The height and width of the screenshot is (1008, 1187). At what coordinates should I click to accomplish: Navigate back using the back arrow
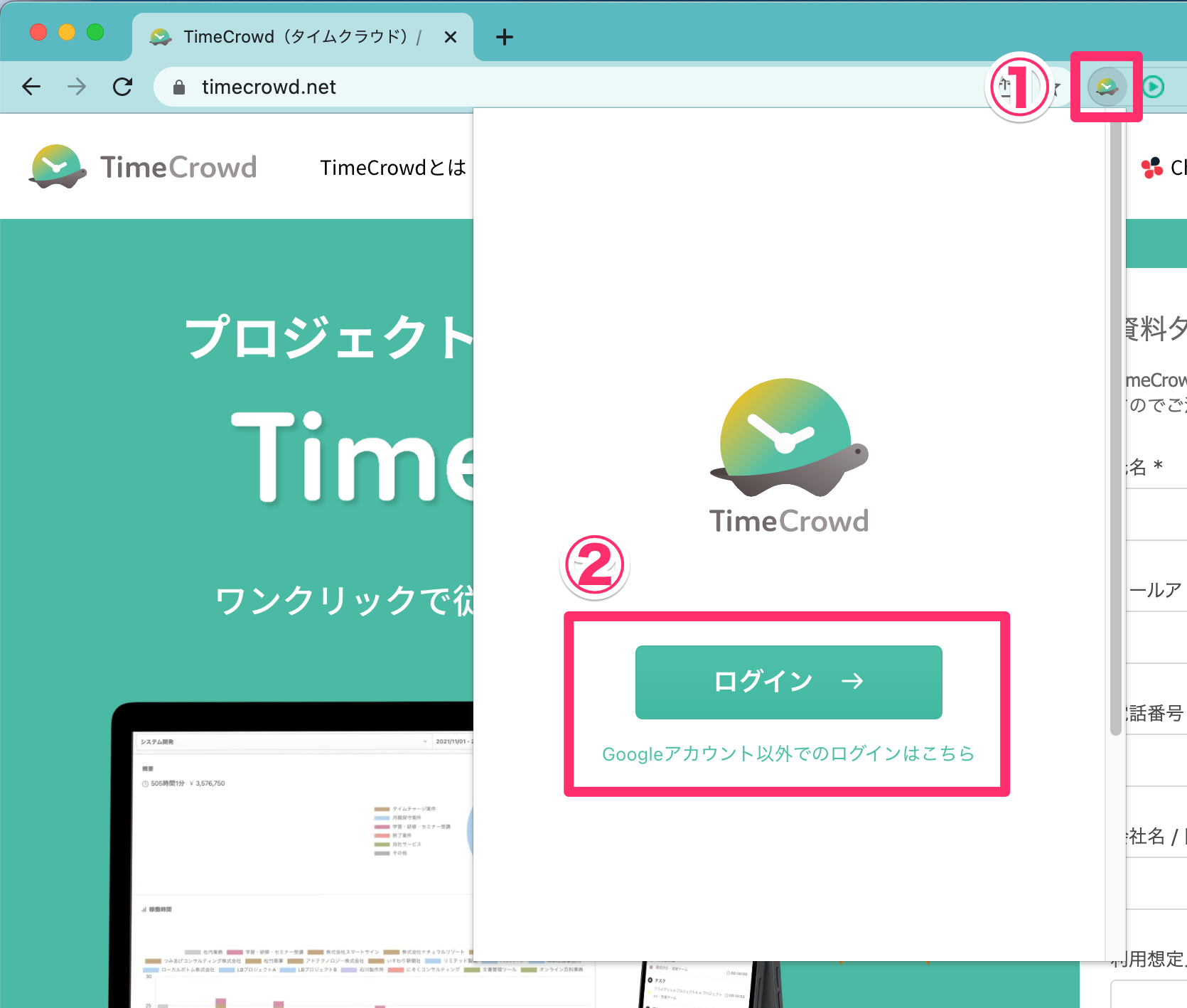[x=31, y=86]
